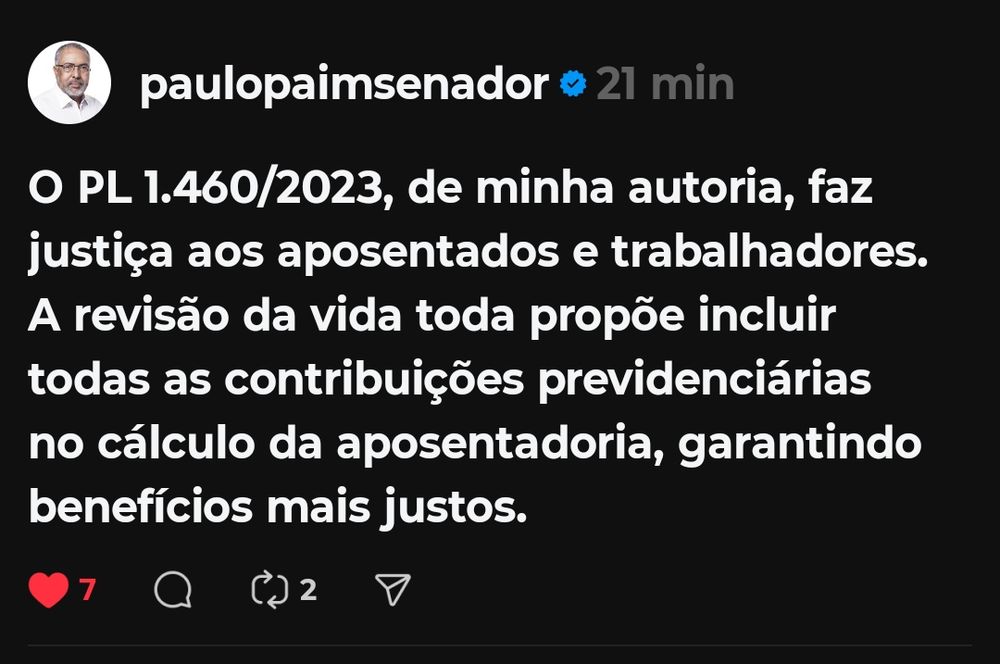
Task: View reposts by clicking count 2
Action: tap(308, 589)
